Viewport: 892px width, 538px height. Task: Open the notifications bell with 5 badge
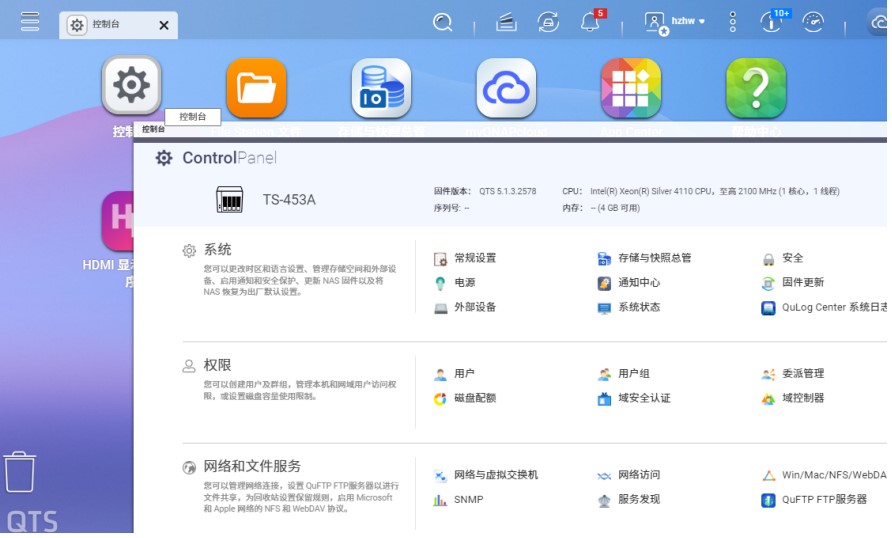coord(590,22)
